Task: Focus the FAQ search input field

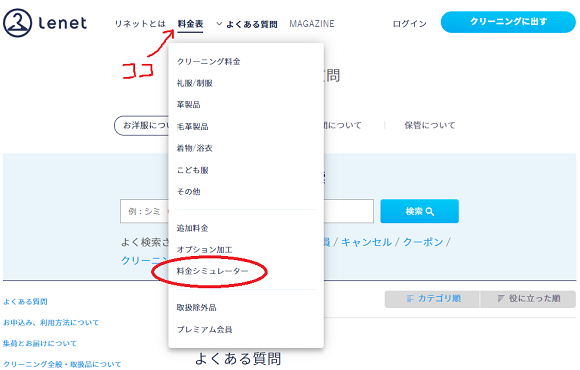Action: pos(247,211)
